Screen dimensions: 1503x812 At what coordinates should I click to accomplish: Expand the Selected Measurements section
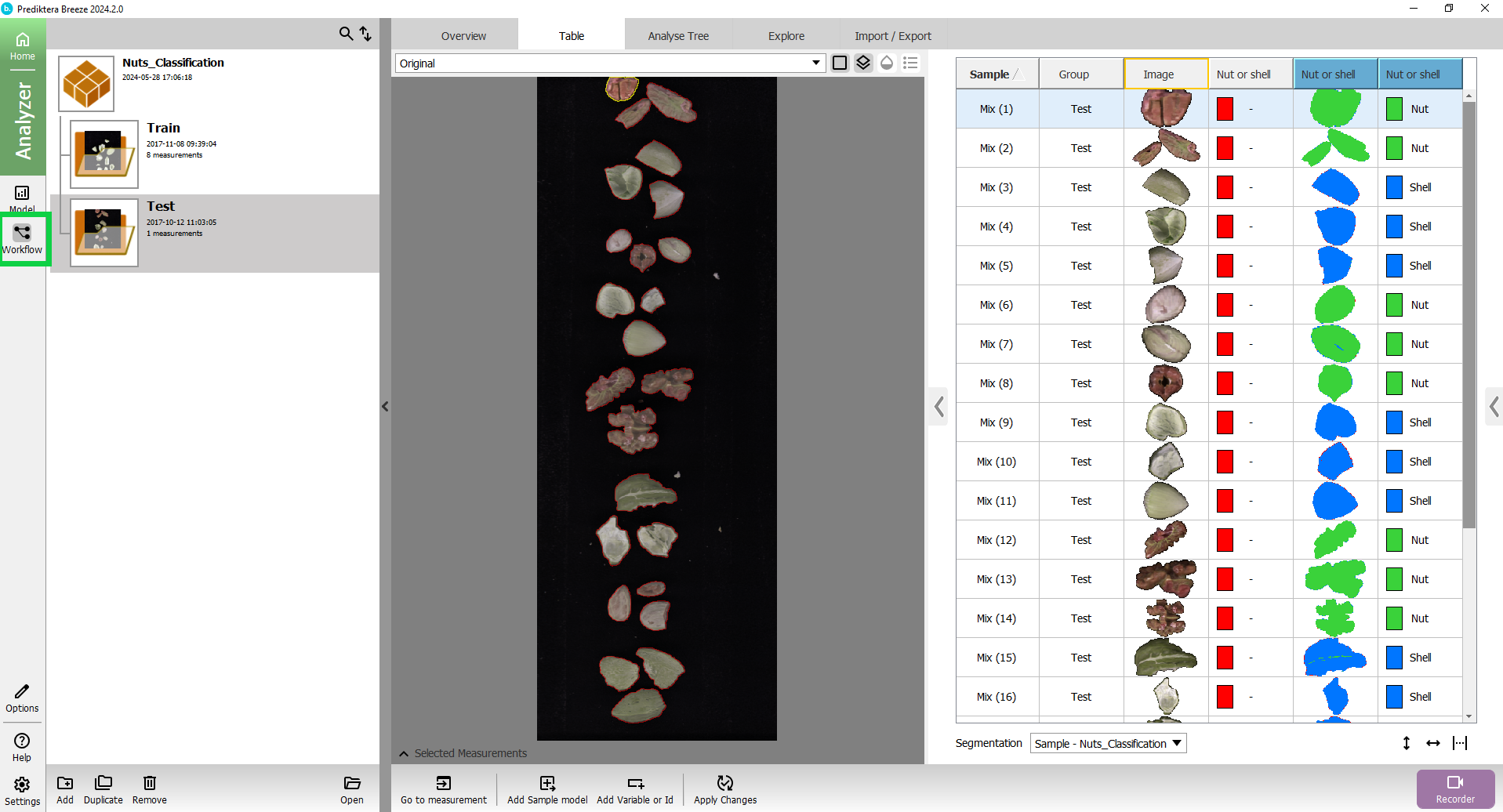[x=404, y=753]
